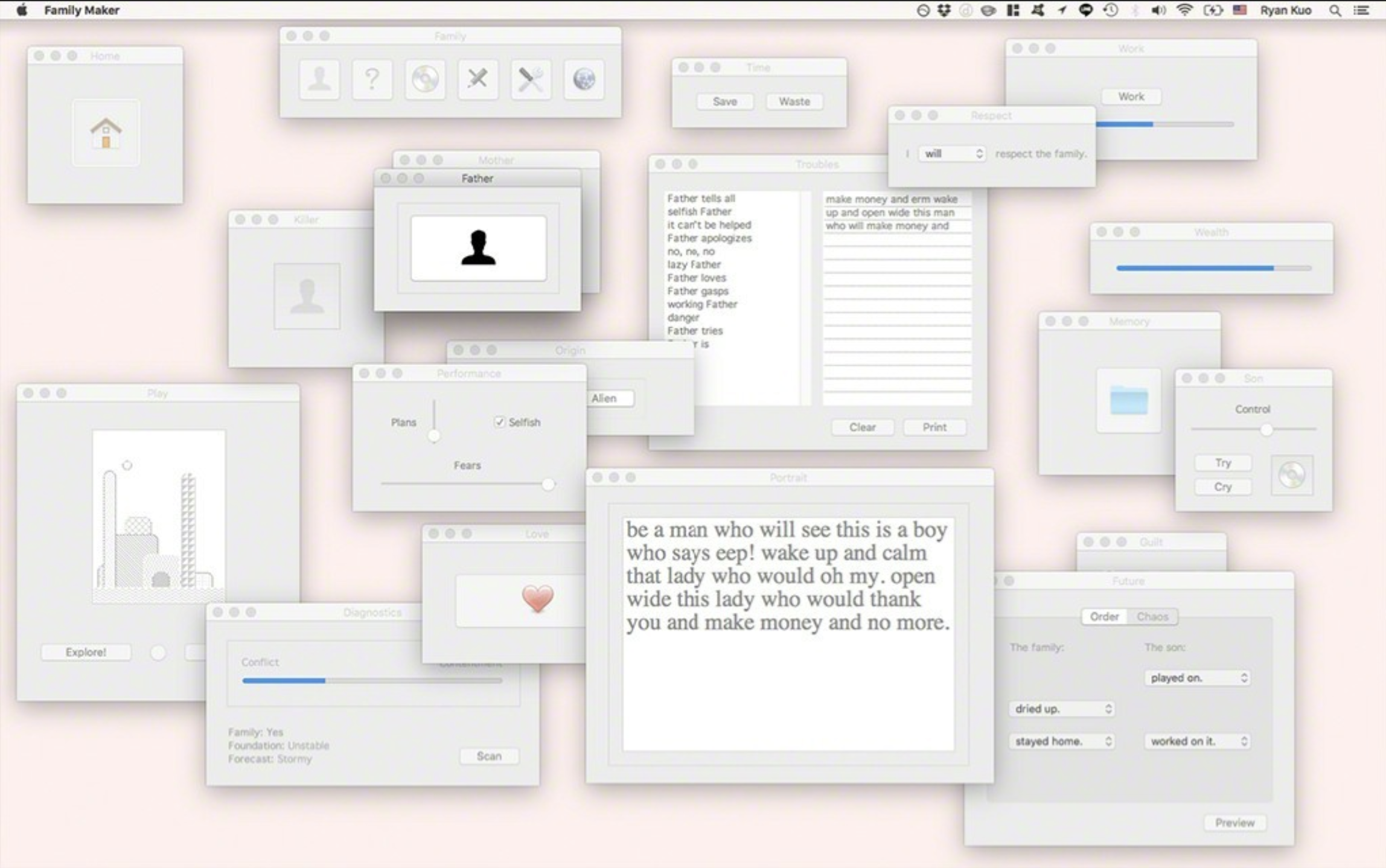This screenshot has height=868, width=1386.
Task: Click the red heart icon in Love window
Action: [537, 599]
